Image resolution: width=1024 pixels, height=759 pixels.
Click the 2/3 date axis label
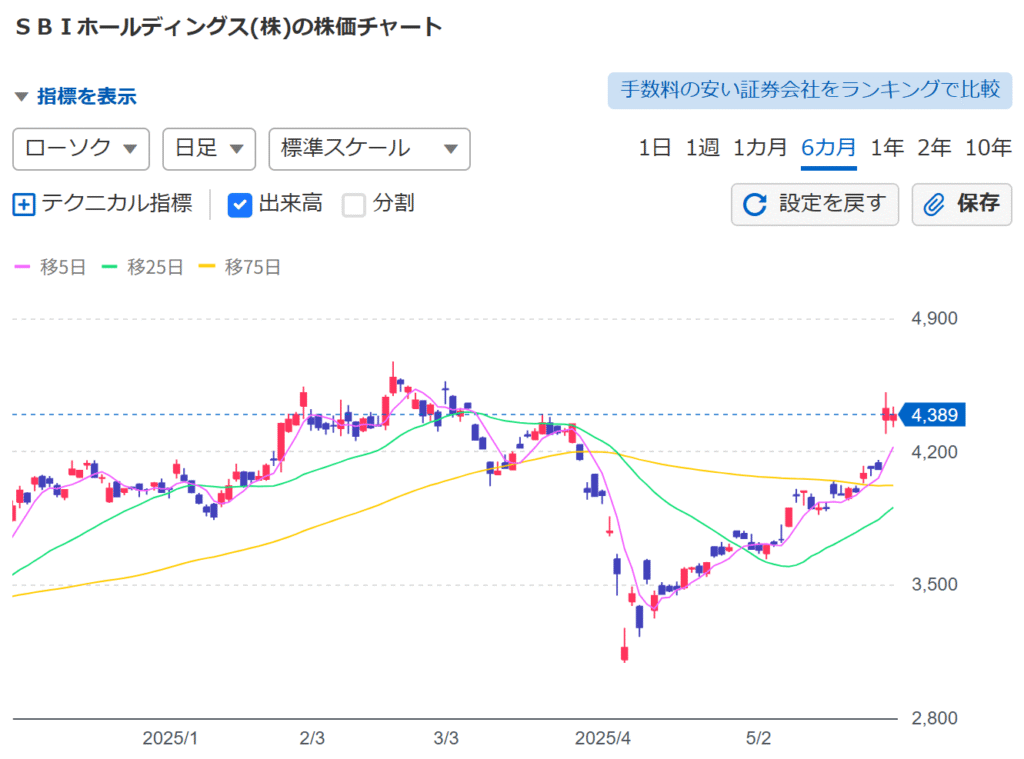312,738
